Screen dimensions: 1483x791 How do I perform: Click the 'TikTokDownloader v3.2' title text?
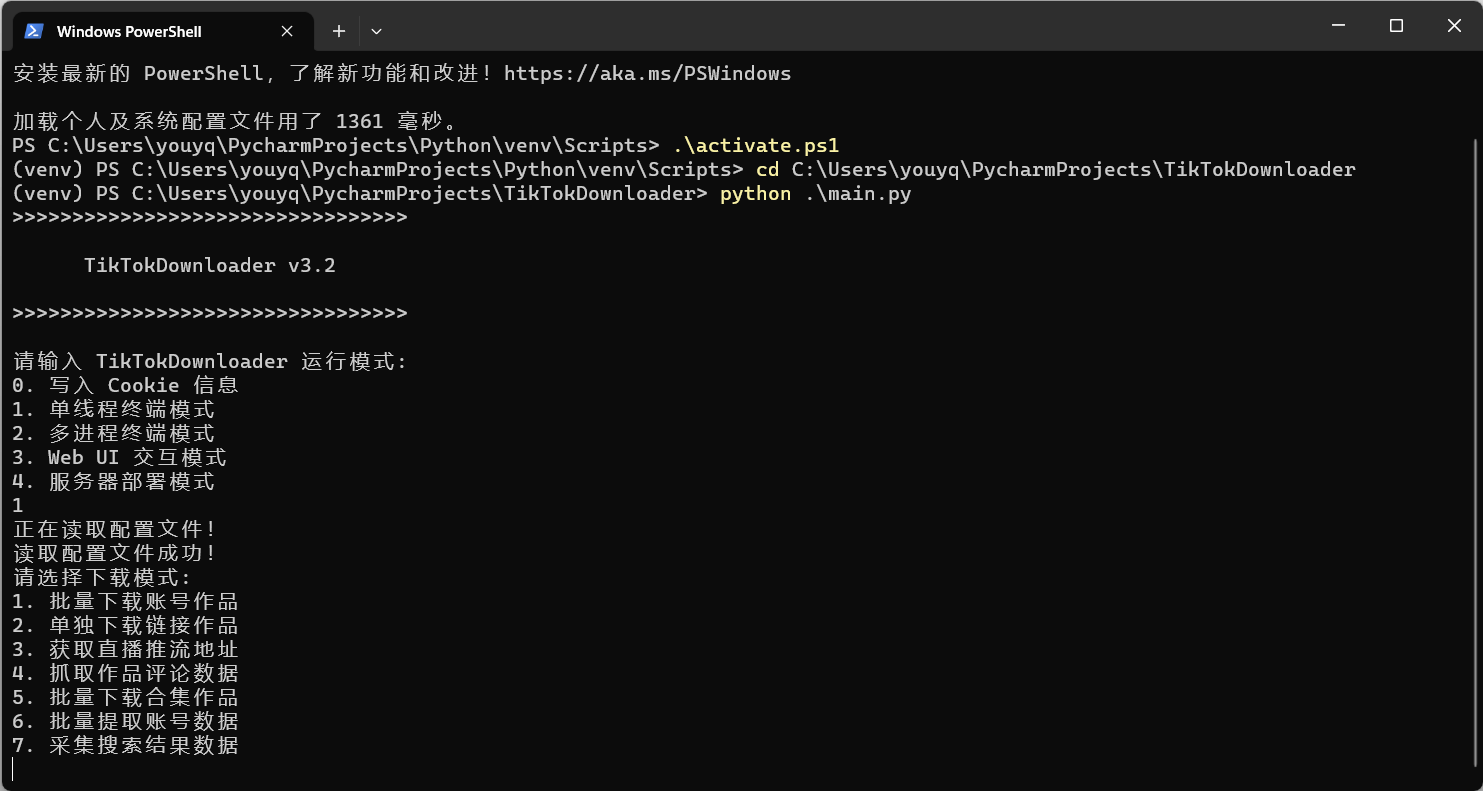209,265
